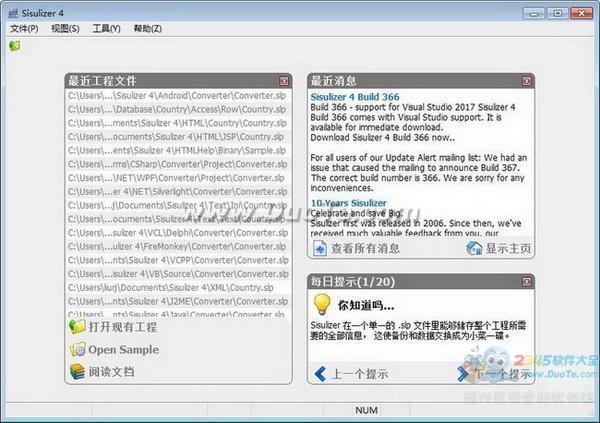
Task: Open 10 Years Sisulizer news link
Action: 349,203
